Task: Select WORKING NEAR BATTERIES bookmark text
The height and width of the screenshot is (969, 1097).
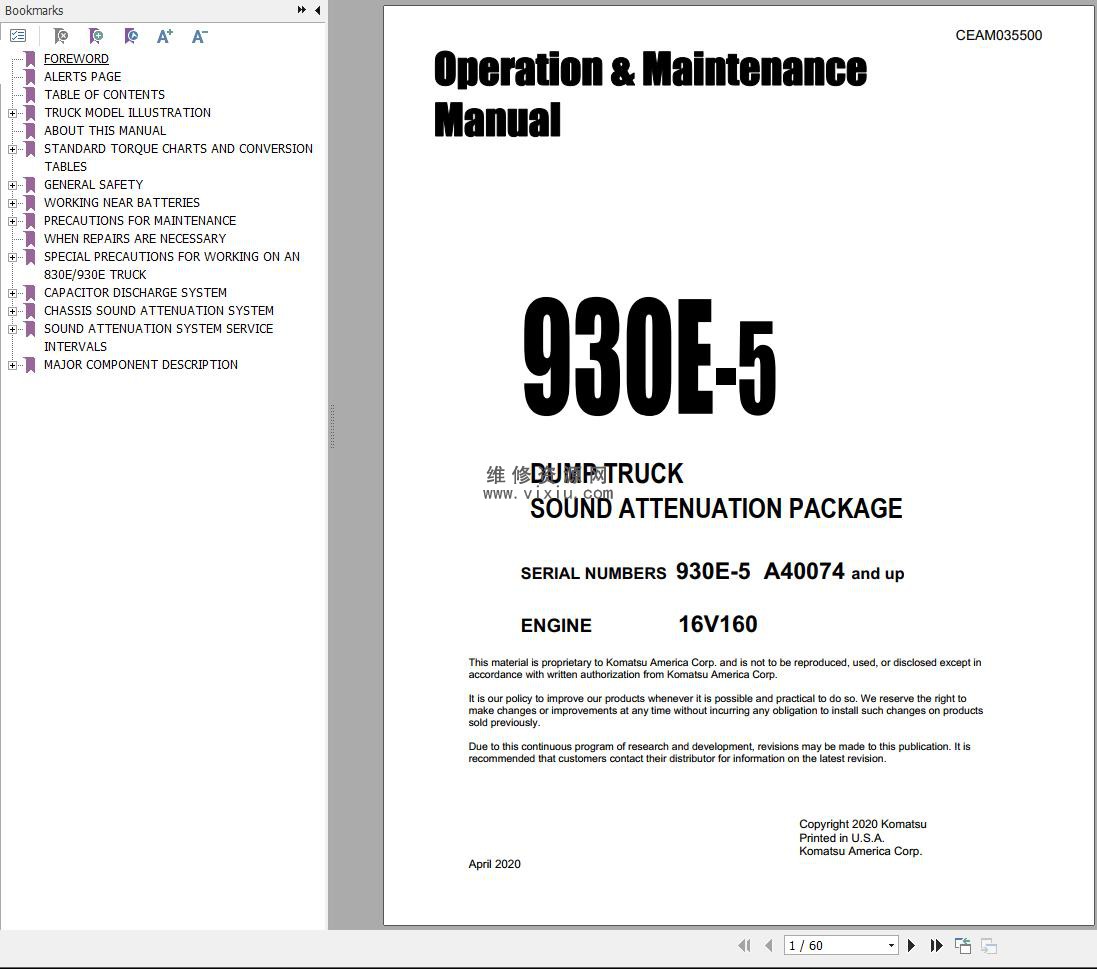Action: 122,203
